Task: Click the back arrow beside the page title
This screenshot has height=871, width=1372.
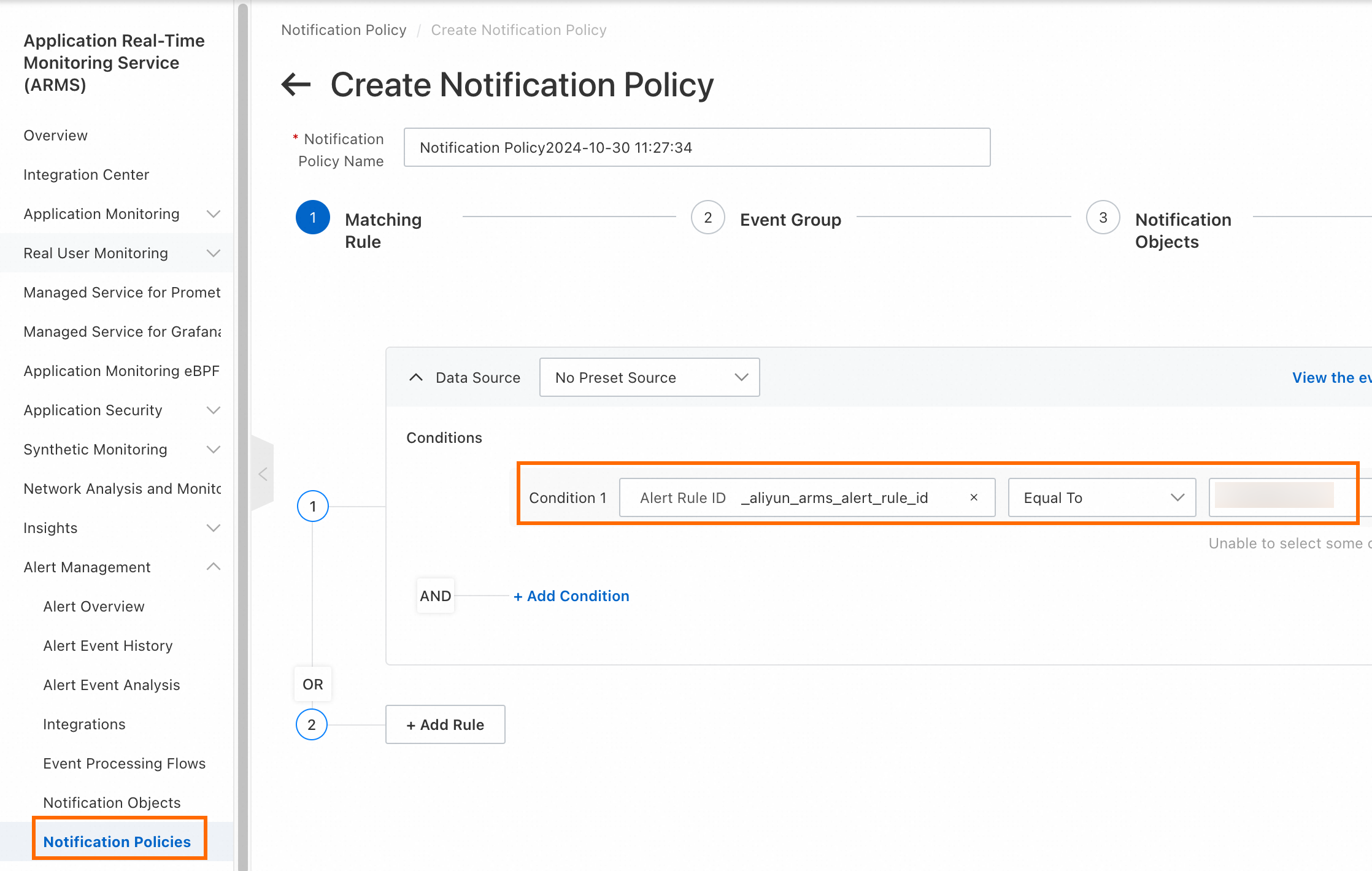Action: point(296,85)
